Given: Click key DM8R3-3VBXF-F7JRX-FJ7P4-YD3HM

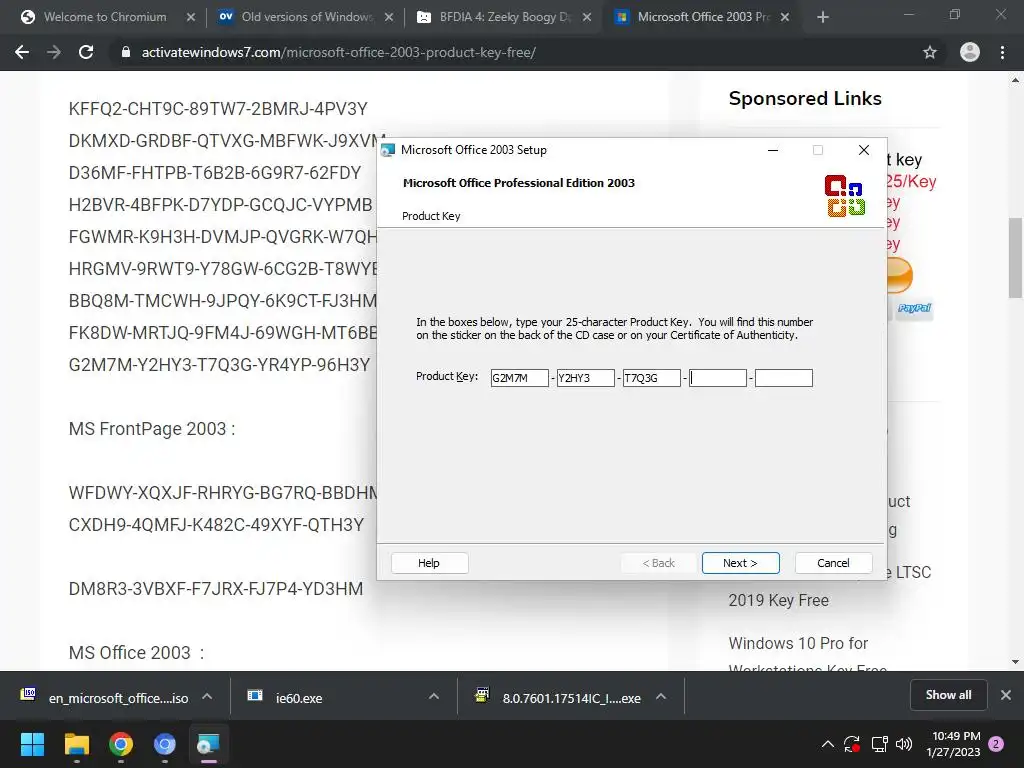Looking at the screenshot, I should click(x=216, y=588).
